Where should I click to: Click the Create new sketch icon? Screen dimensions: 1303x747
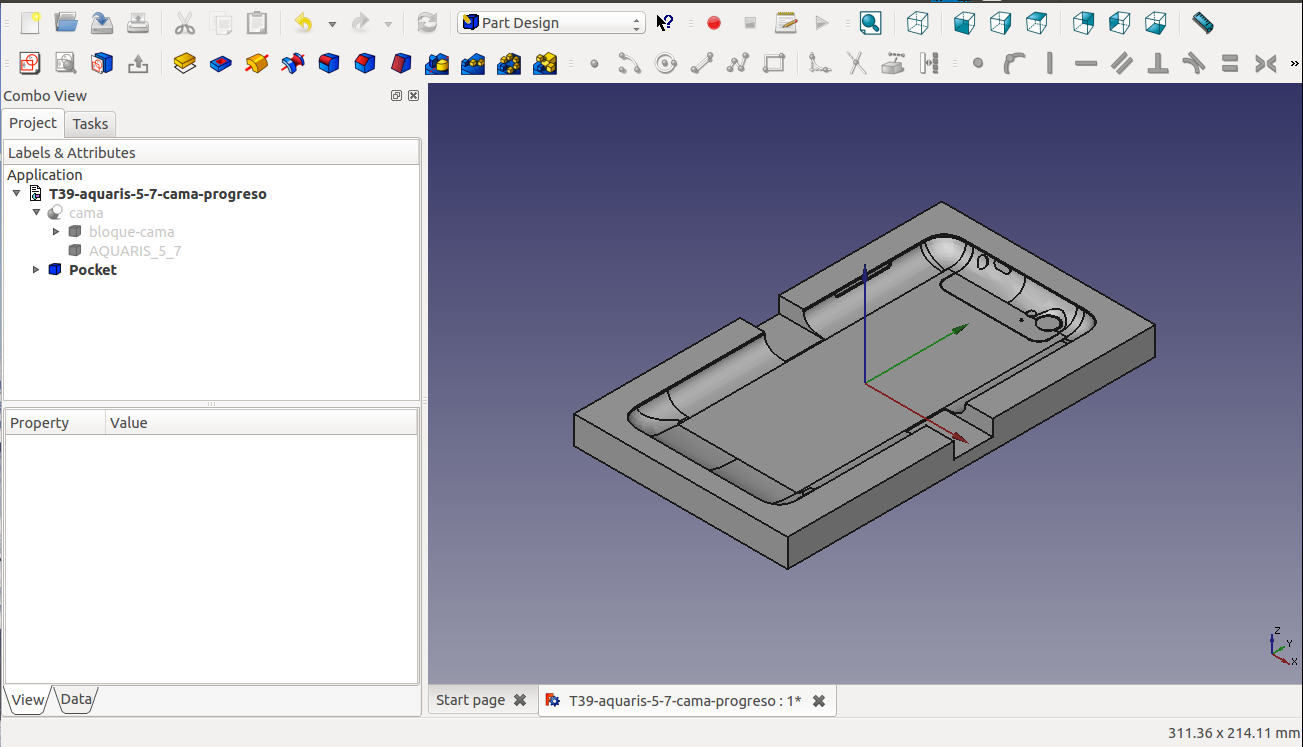pos(29,64)
